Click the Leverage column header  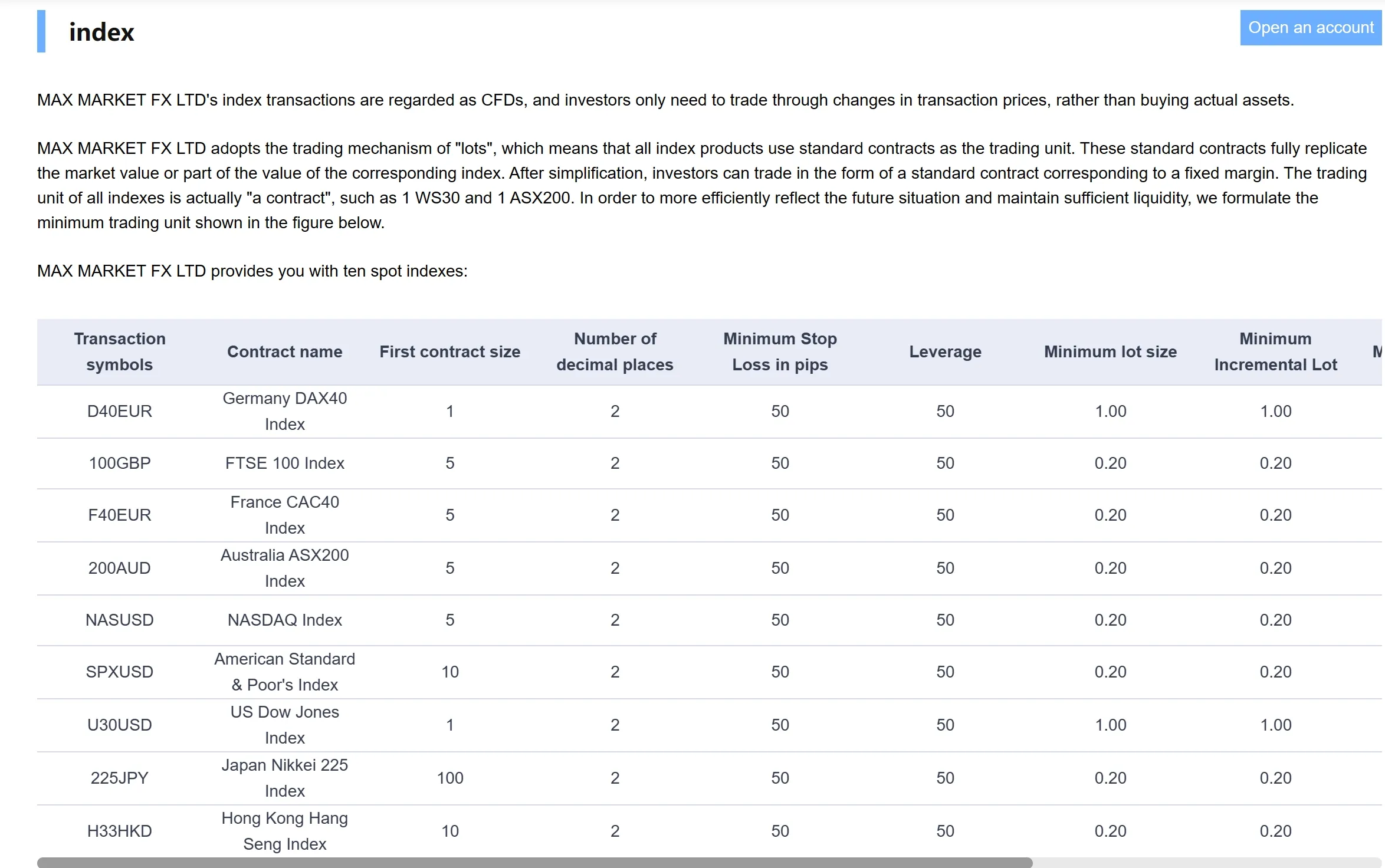point(946,351)
